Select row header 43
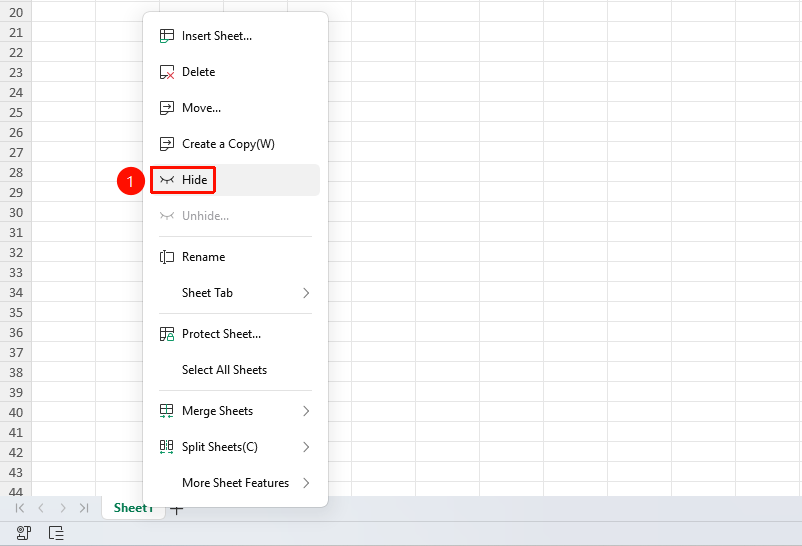Screen dimensions: 802x546 click(x=16, y=473)
